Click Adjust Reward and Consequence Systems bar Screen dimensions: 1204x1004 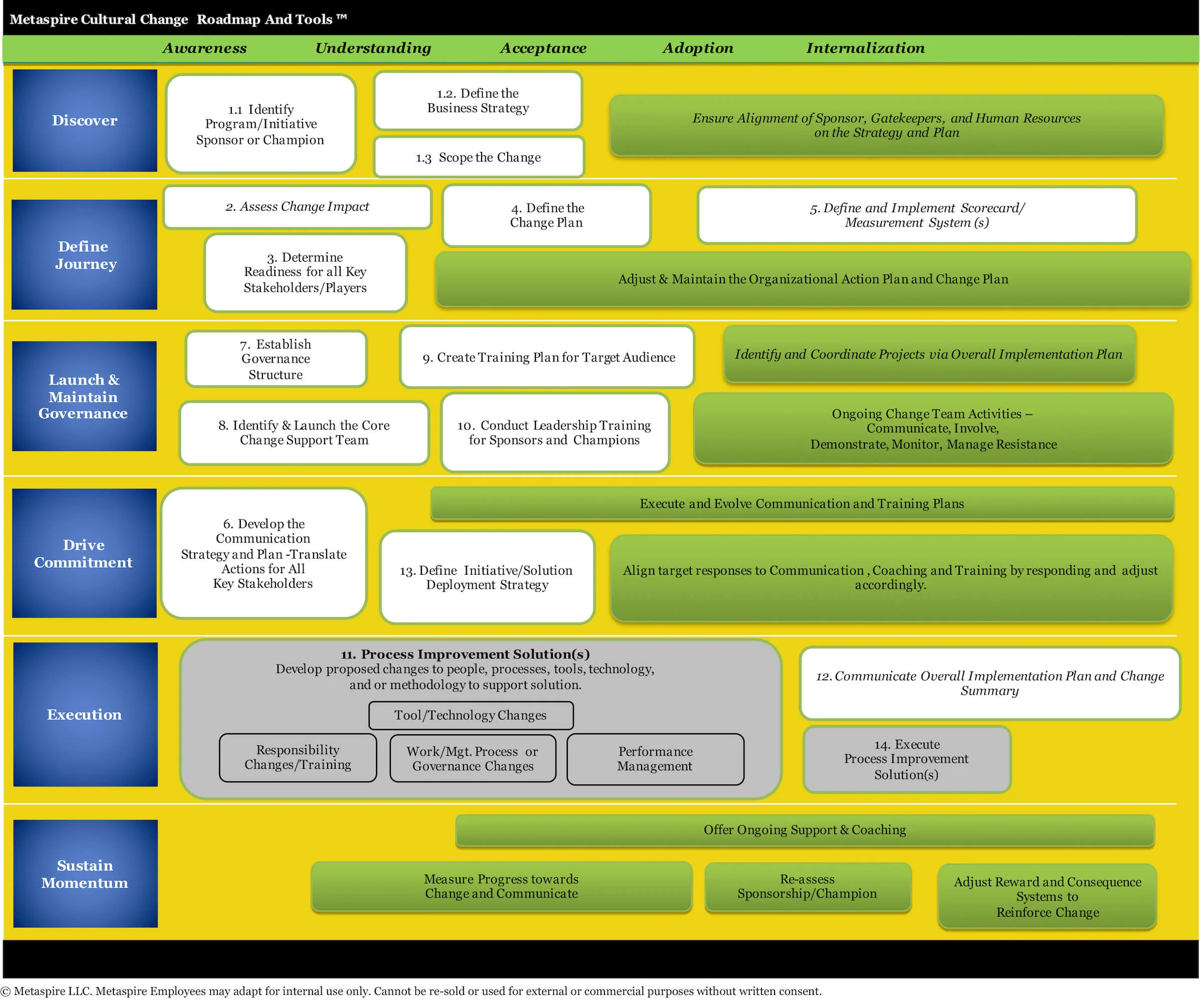tap(1047, 896)
